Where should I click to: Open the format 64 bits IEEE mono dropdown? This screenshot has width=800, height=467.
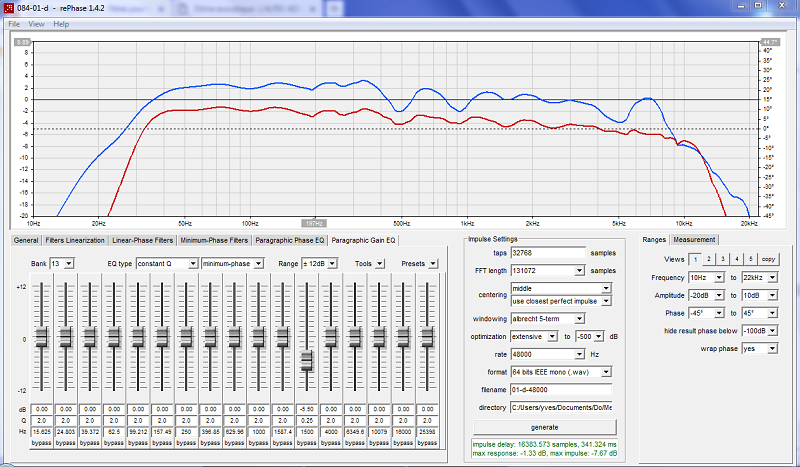point(606,372)
